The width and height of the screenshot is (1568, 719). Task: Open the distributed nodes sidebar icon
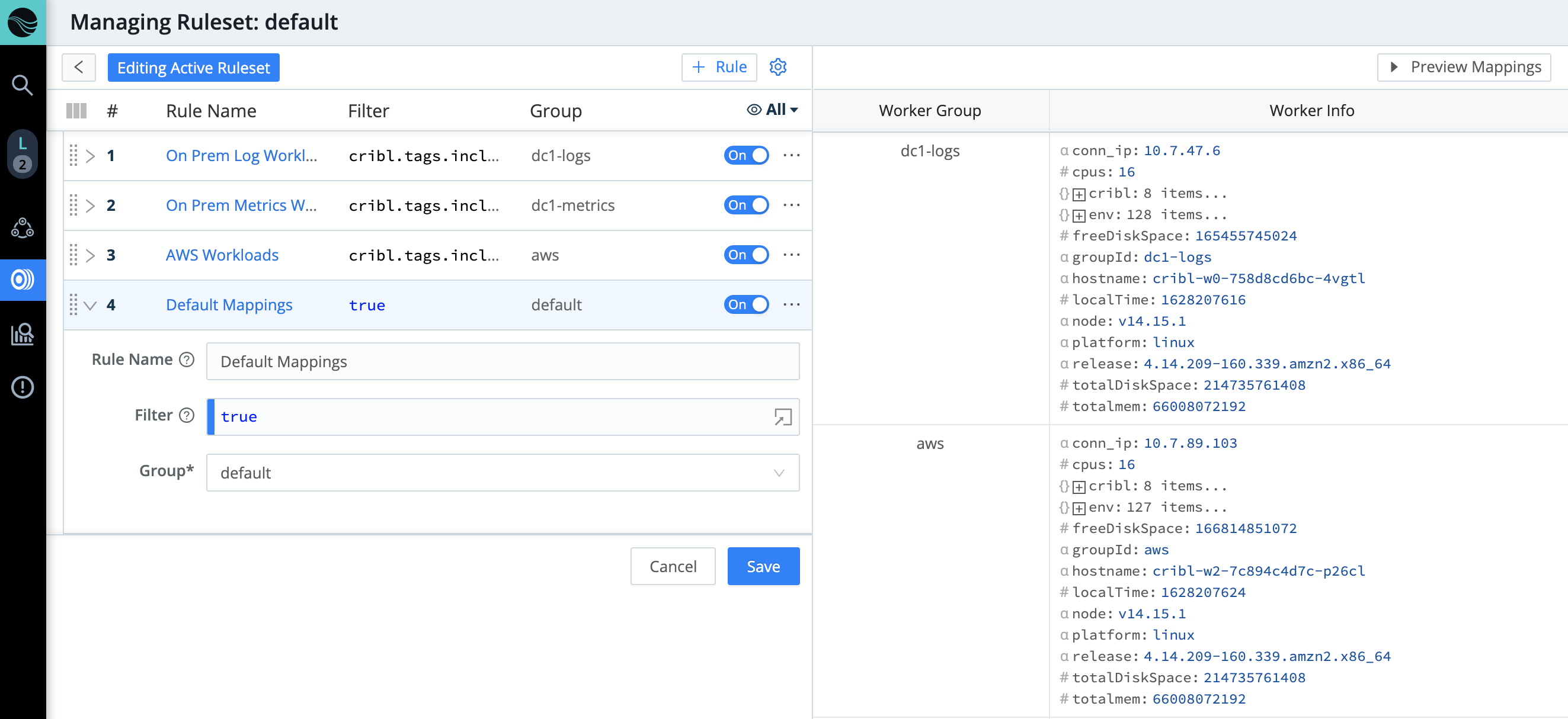tap(23, 227)
